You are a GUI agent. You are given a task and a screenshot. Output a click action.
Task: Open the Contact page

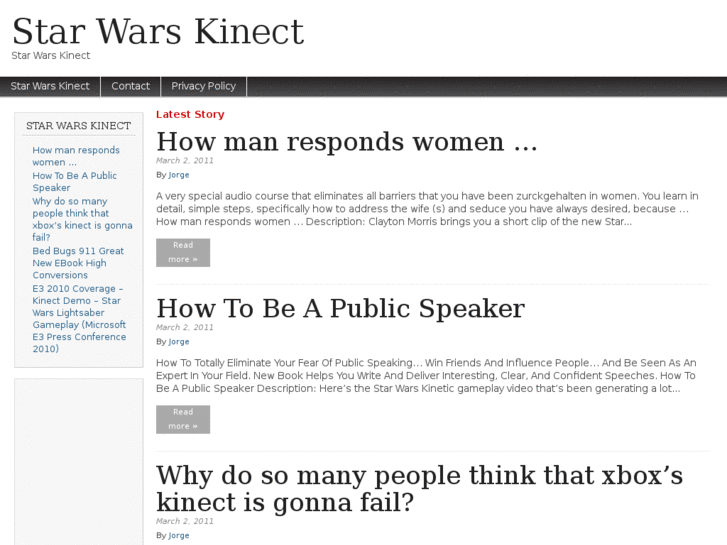pos(131,86)
